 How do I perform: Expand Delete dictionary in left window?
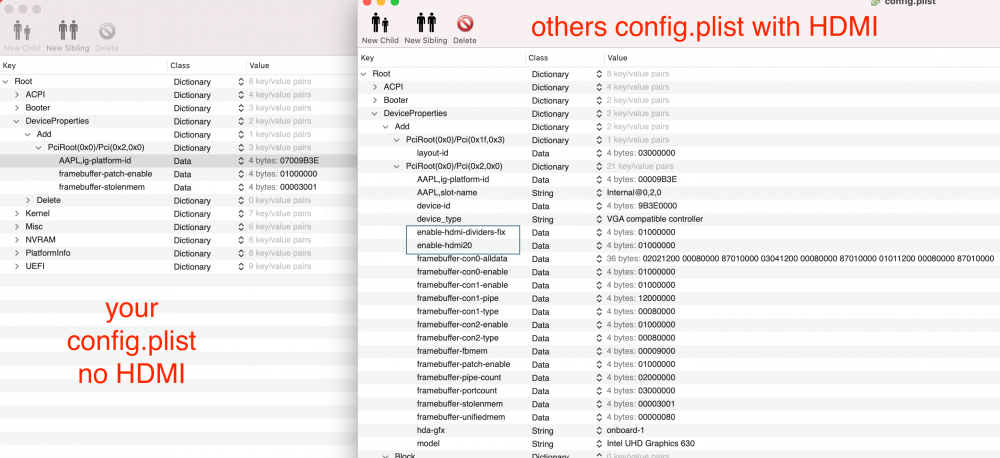click(28, 200)
